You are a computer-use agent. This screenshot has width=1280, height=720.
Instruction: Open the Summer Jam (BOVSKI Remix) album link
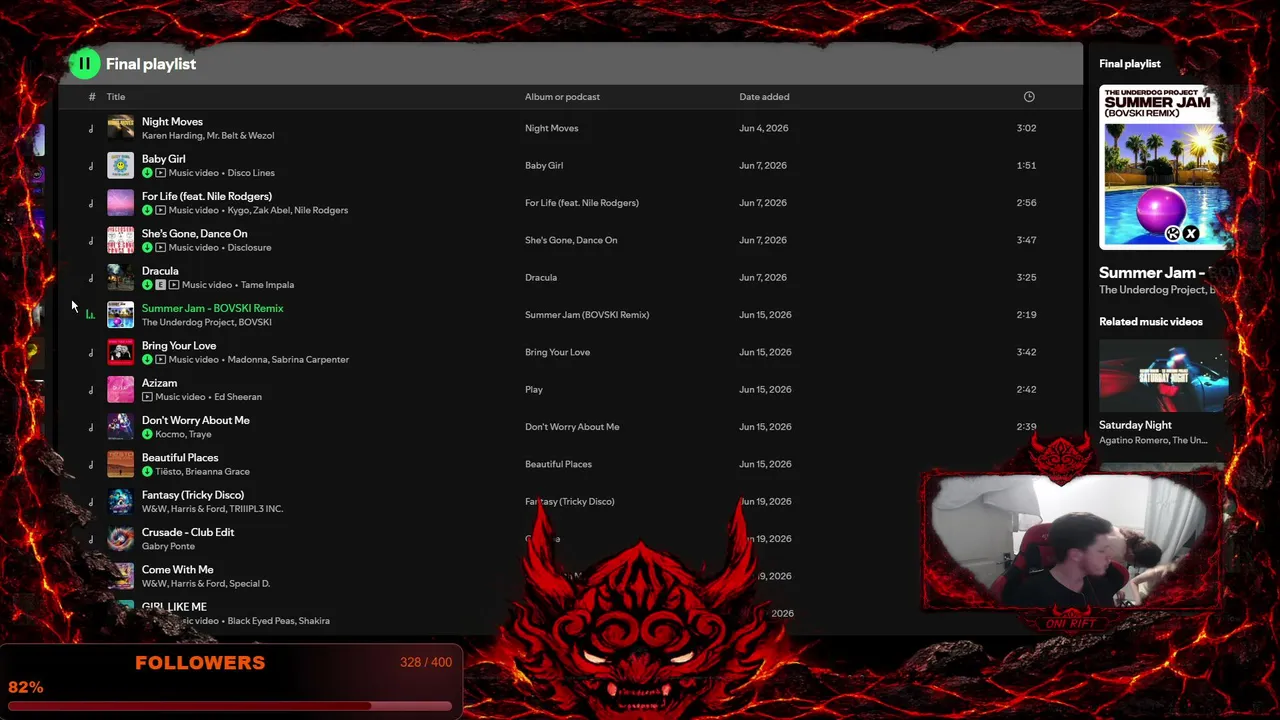[x=587, y=315]
